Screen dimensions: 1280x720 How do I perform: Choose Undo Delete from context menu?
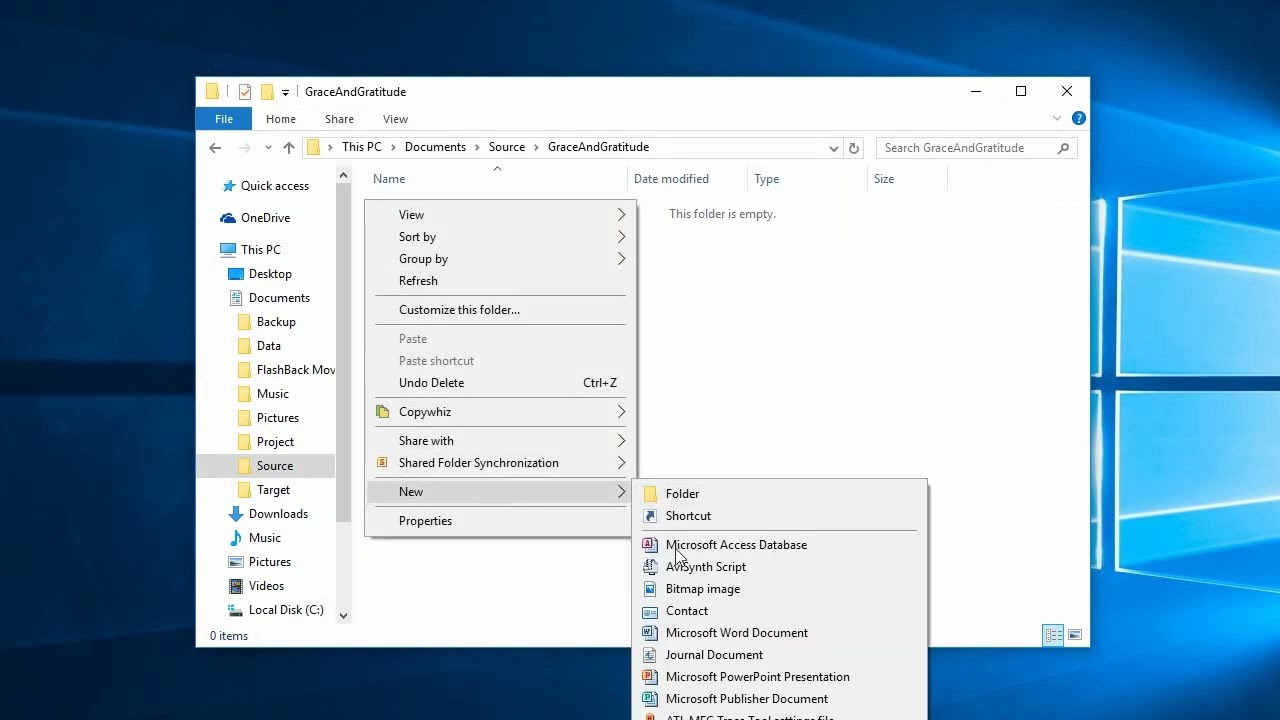[x=500, y=383]
